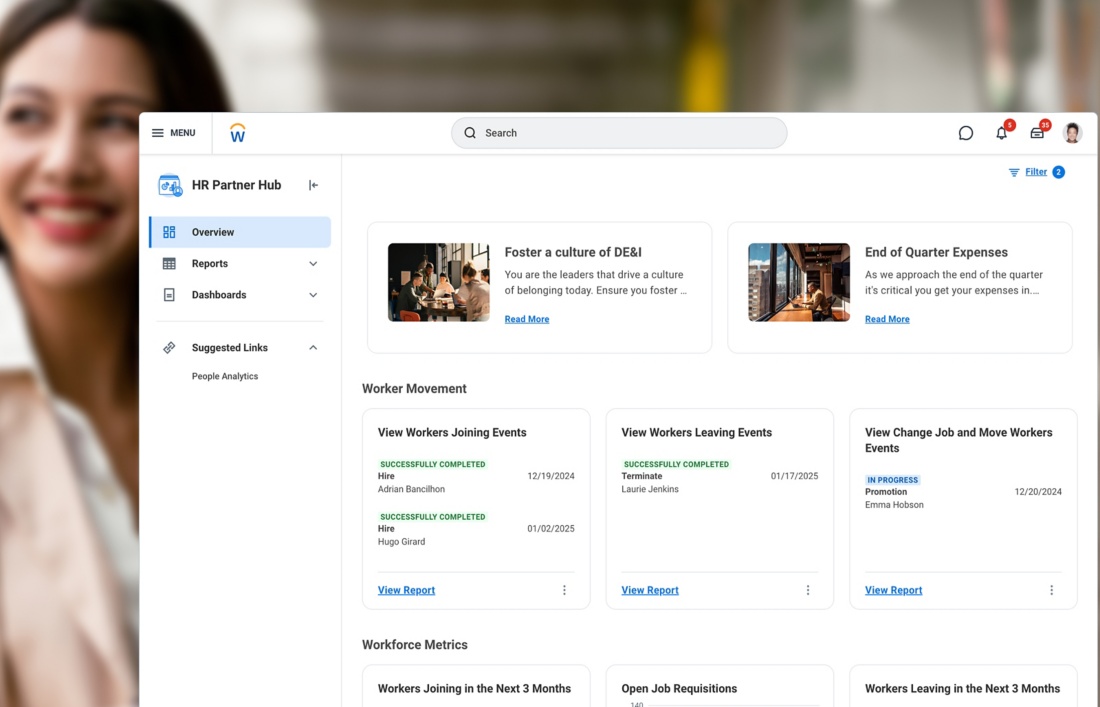Open the End of Quarter Expenses thumbnail

[799, 282]
